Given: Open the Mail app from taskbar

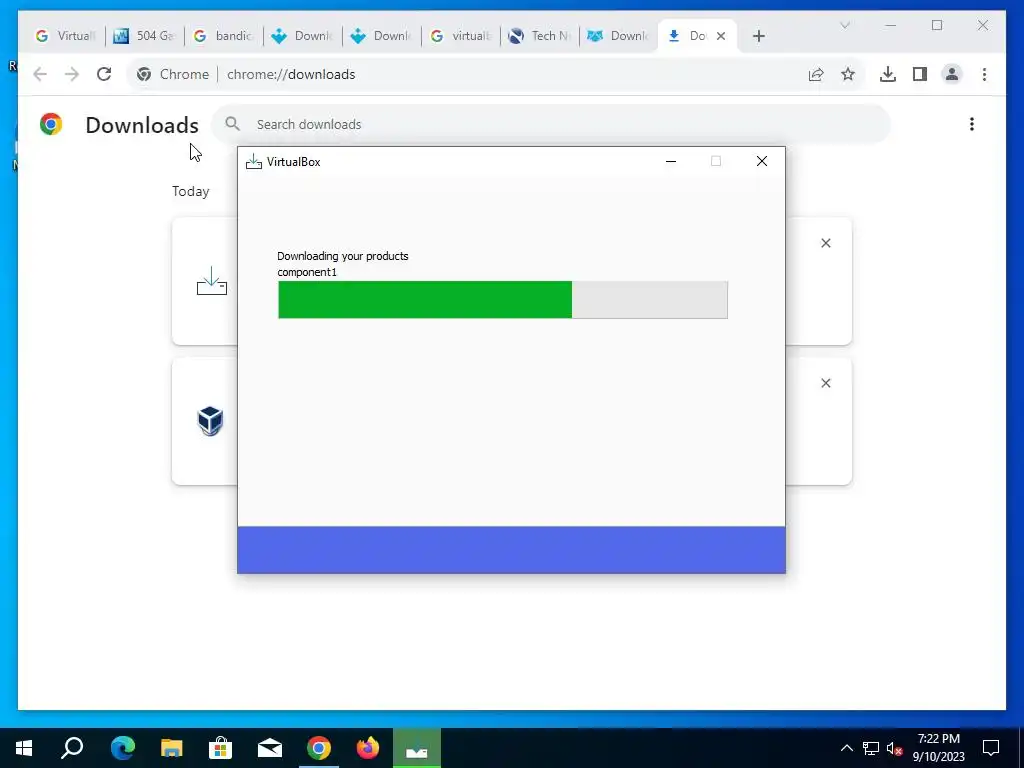Looking at the screenshot, I should [x=270, y=748].
